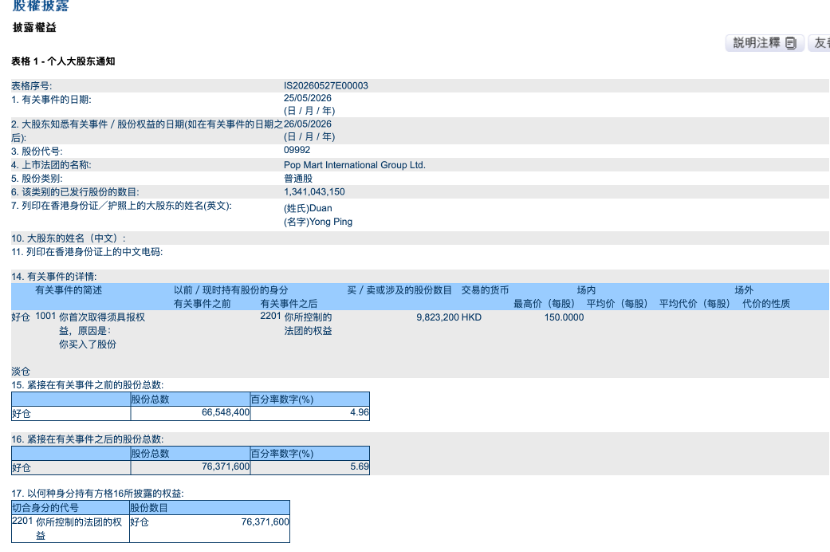830x552 pixels.
Task: Click Pop Mart International Group Ltd. name
Action: pos(355,165)
